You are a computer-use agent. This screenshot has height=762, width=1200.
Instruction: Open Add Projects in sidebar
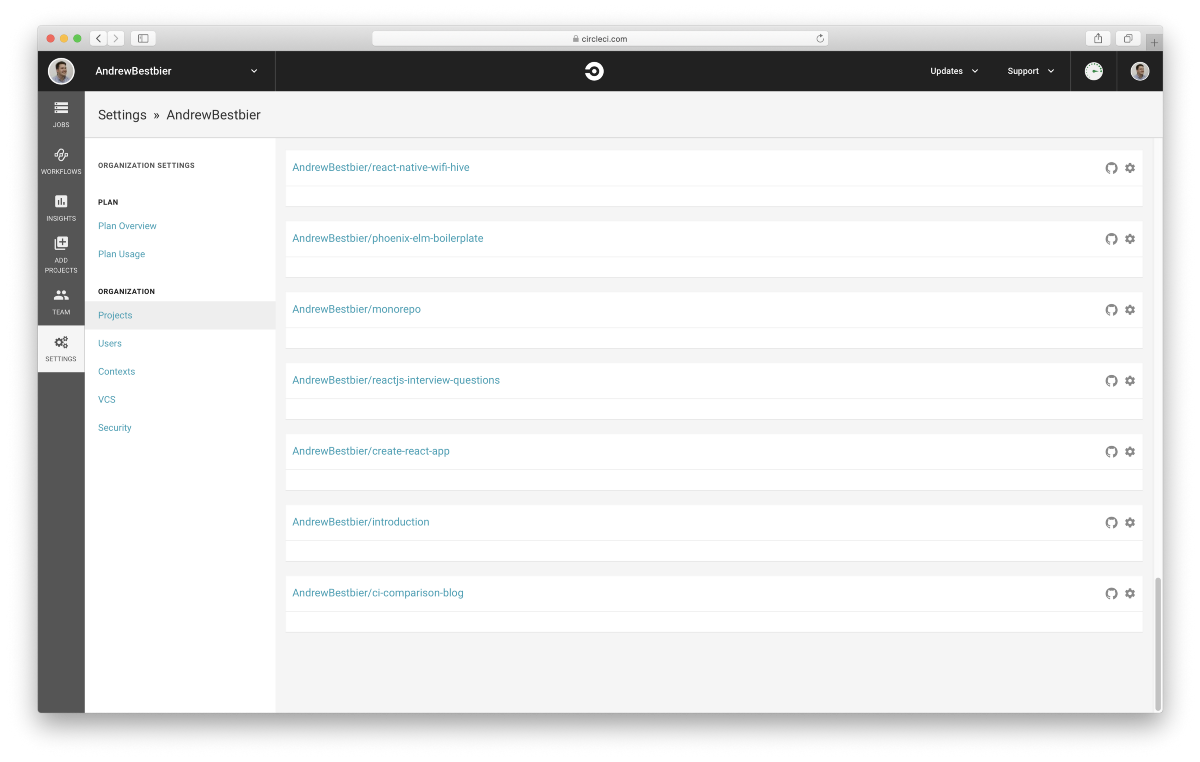(61, 255)
